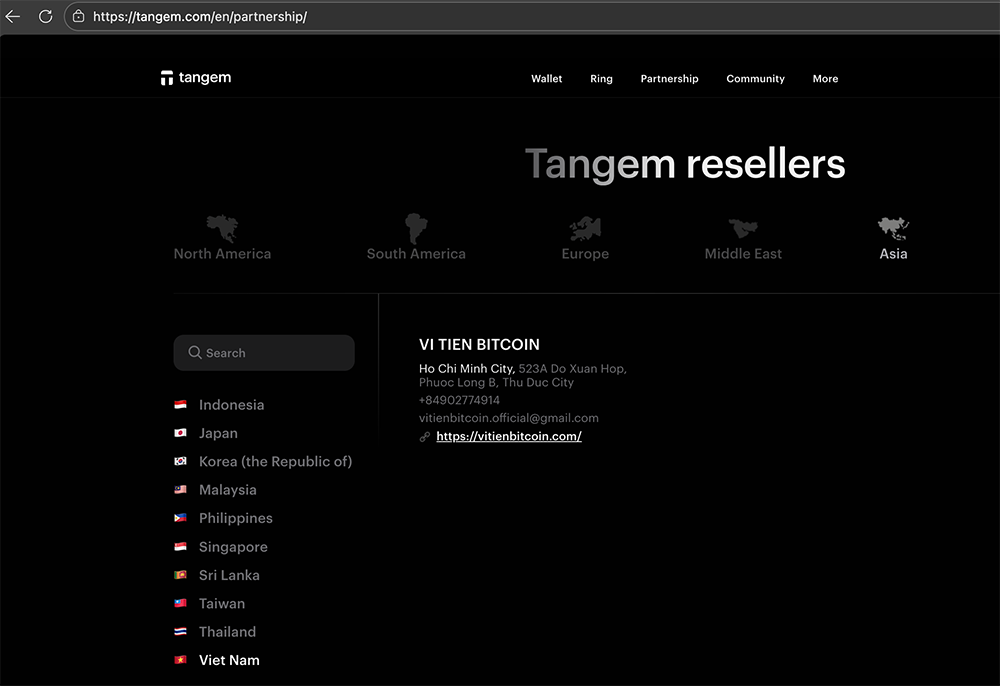Select the North America map icon
Image resolution: width=1000 pixels, height=686 pixels.
click(222, 228)
